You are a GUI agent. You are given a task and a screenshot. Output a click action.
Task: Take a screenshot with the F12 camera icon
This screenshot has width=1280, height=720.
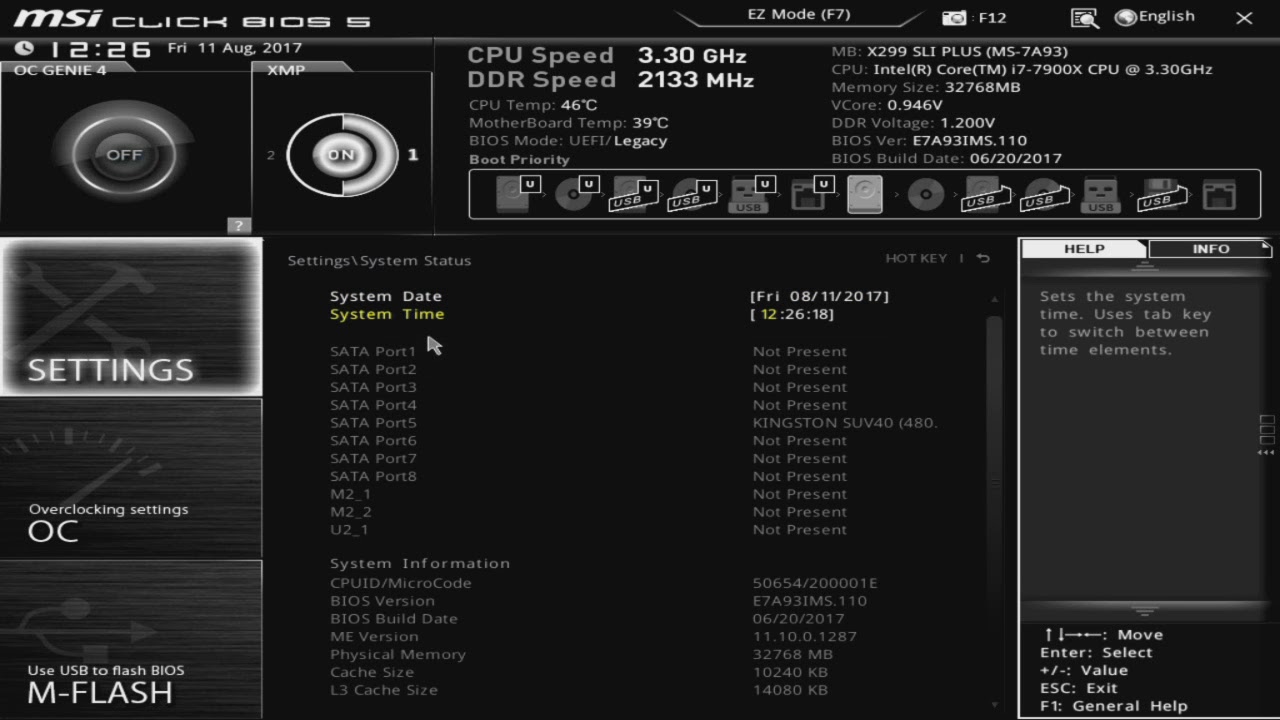tap(955, 17)
